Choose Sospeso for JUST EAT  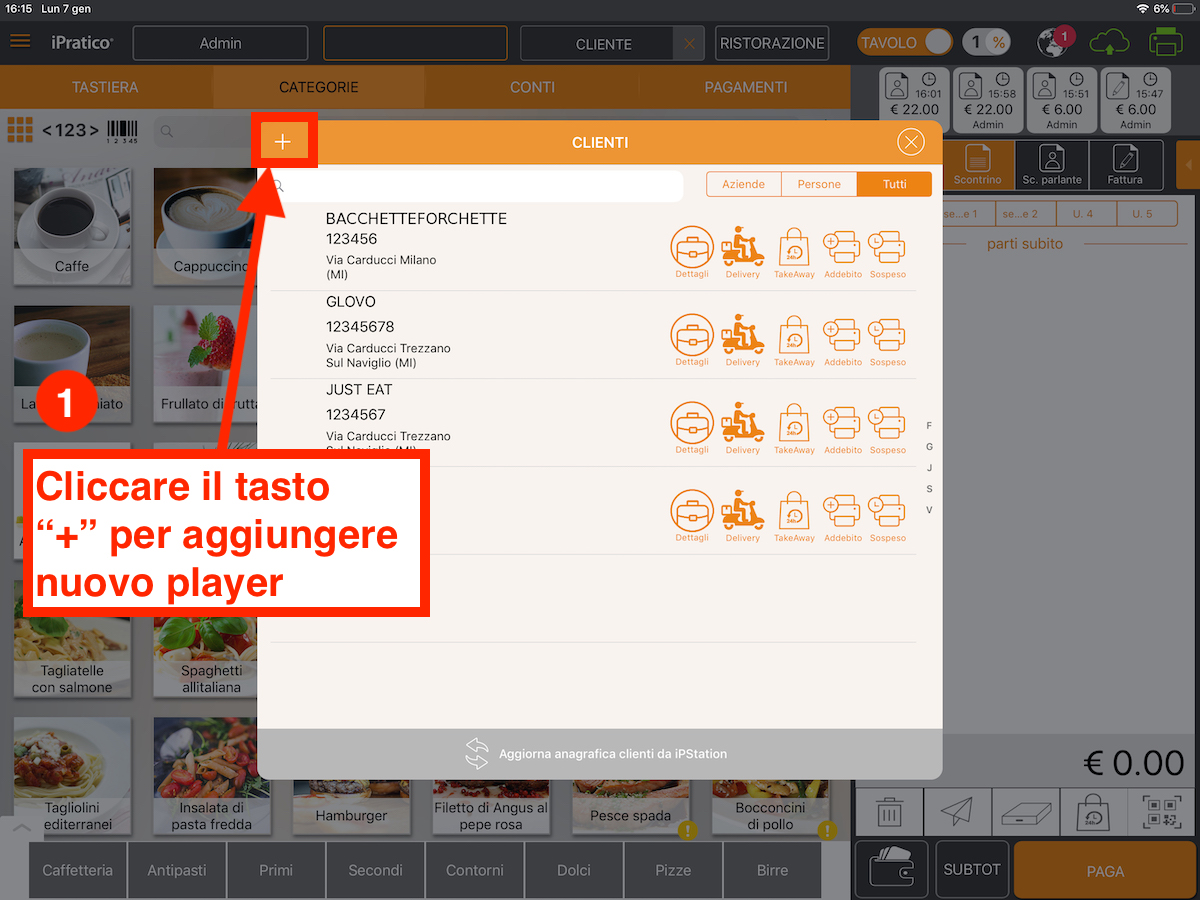click(888, 428)
